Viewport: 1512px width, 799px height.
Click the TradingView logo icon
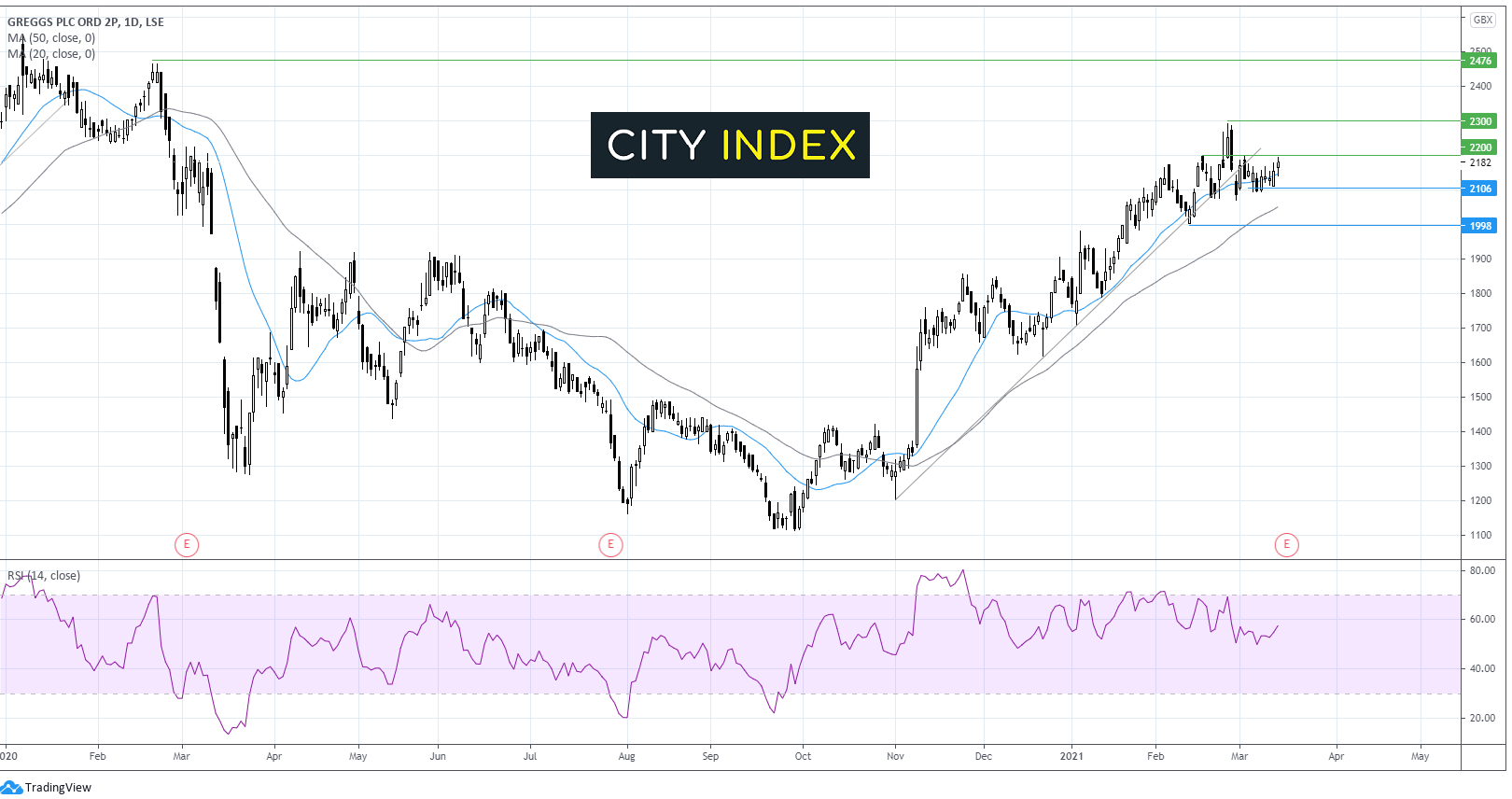tap(11, 787)
